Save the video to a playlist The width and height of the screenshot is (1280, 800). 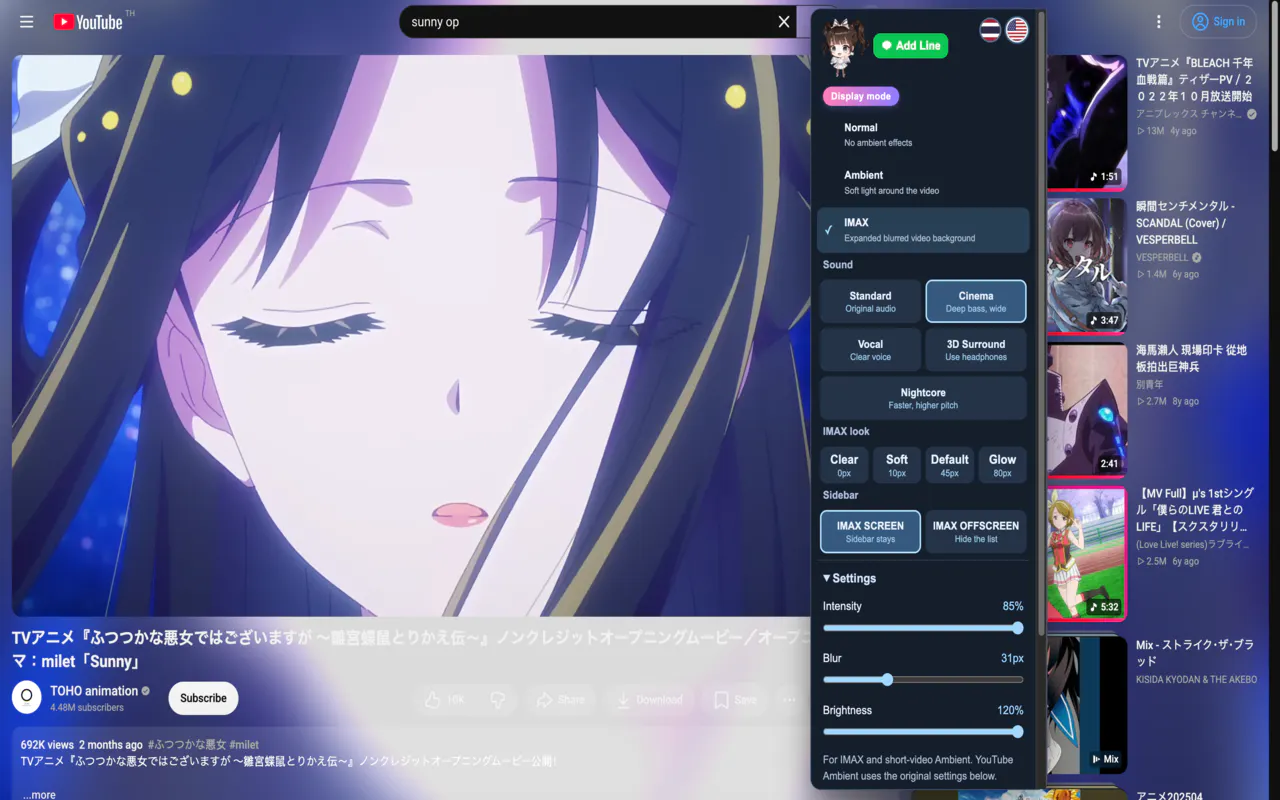click(x=735, y=700)
